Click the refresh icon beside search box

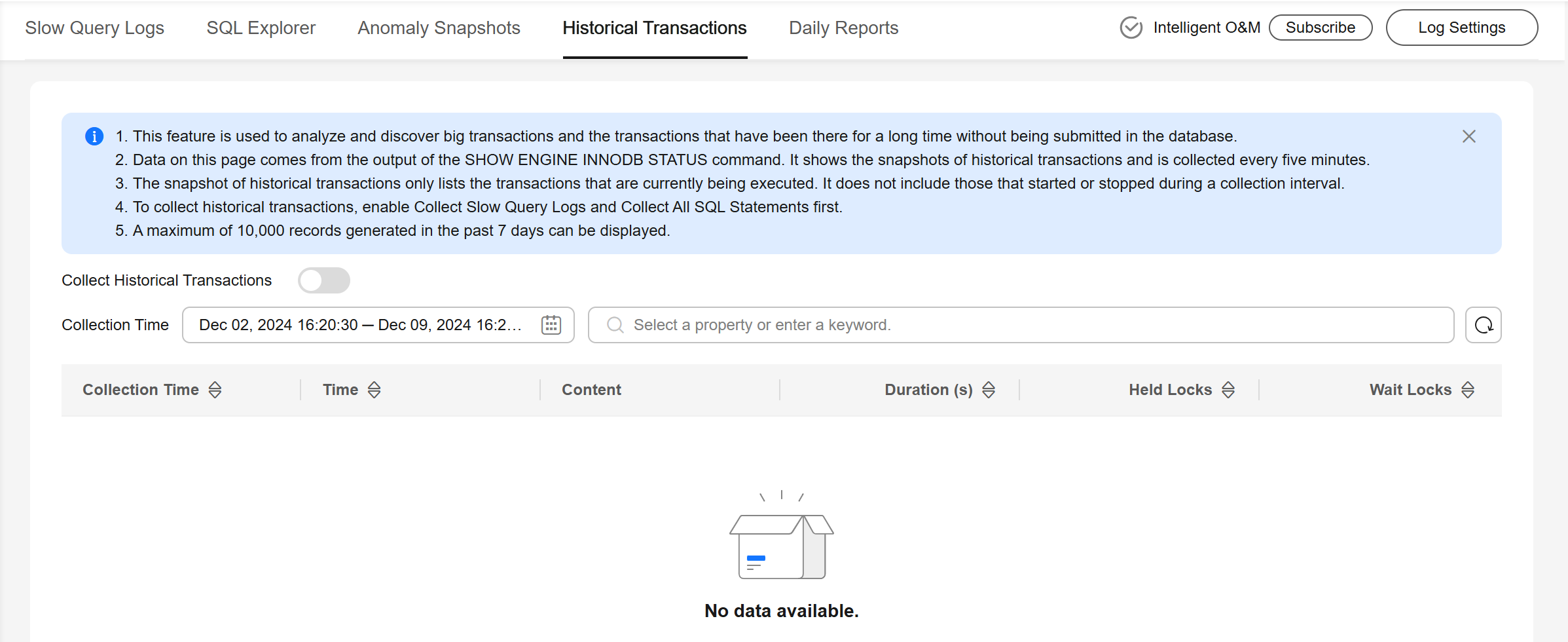(1483, 325)
